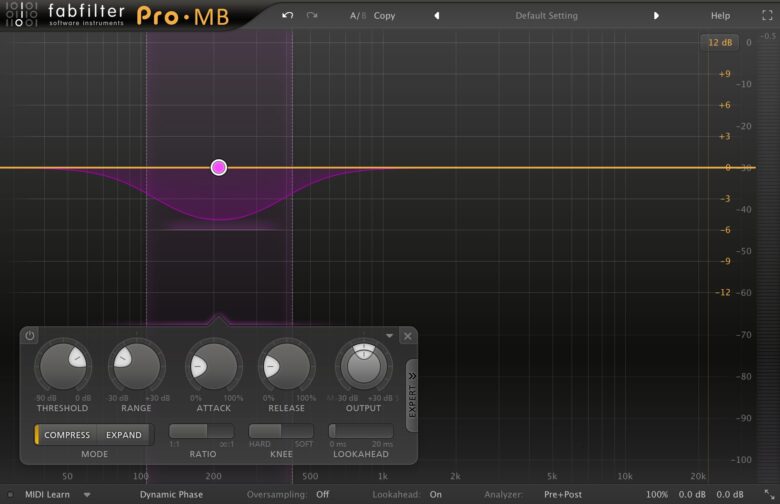Click the Attack knob
The width and height of the screenshot is (780, 504).
click(214, 367)
